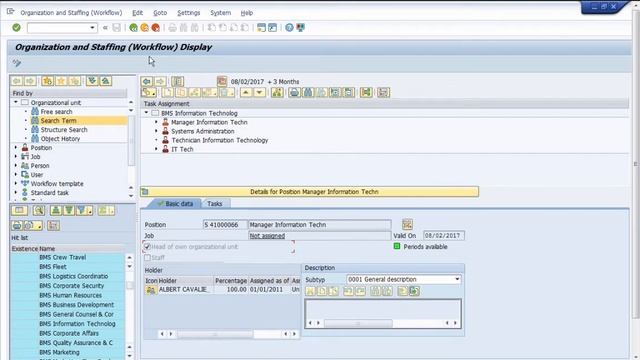This screenshot has width=640, height=360.
Task: Expand Manager Information Techn position
Action: coord(156,122)
